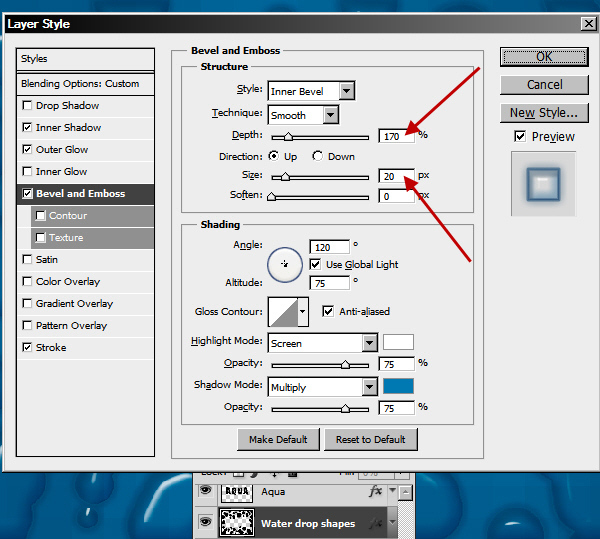Click the Water drop shapes layer thumbnail
Image resolution: width=600 pixels, height=539 pixels.
coord(236,523)
